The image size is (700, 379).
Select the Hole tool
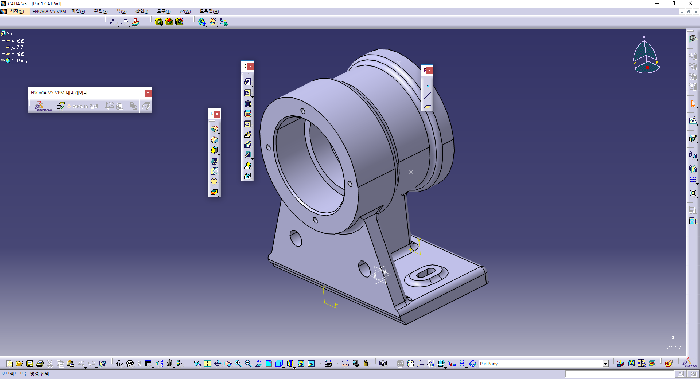[247, 124]
